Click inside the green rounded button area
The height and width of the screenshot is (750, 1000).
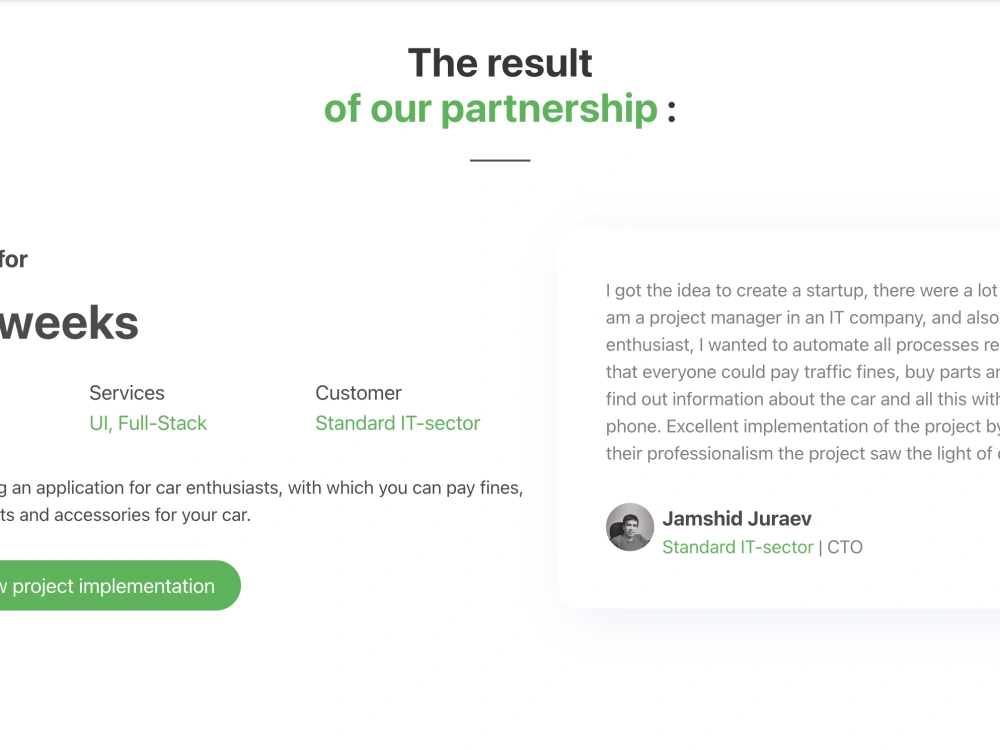(x=110, y=586)
